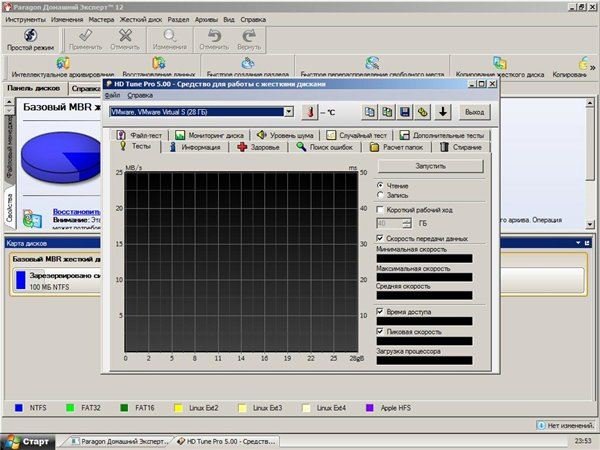Click the Восстановить link in Paragon
This screenshot has width=600, height=450.
(x=76, y=212)
